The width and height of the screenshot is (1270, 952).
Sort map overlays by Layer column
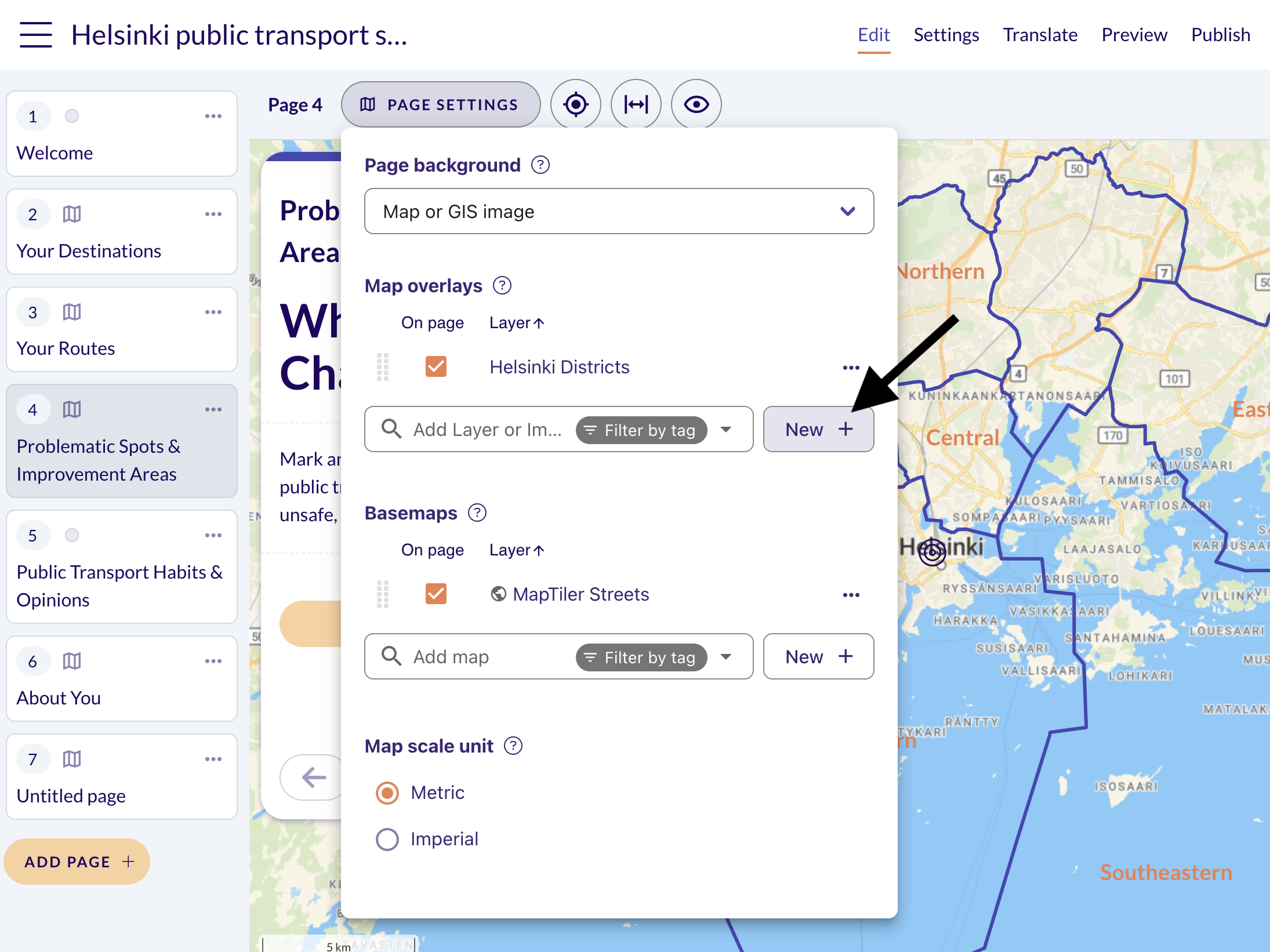point(516,323)
